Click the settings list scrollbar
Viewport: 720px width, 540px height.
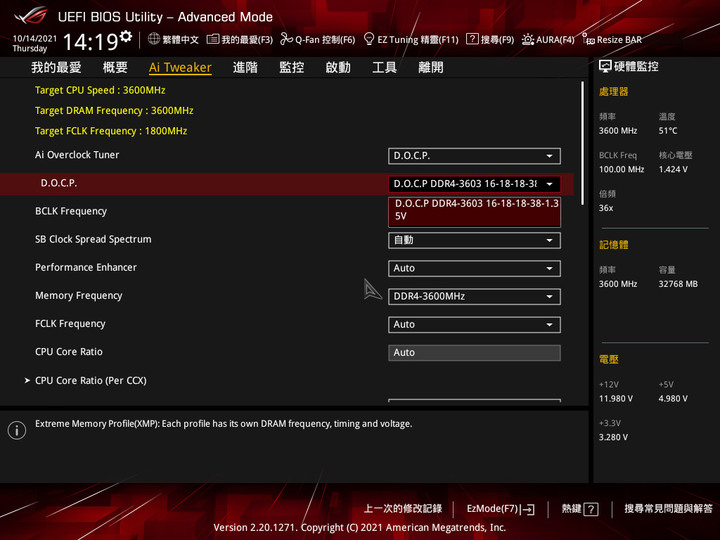tap(582, 143)
